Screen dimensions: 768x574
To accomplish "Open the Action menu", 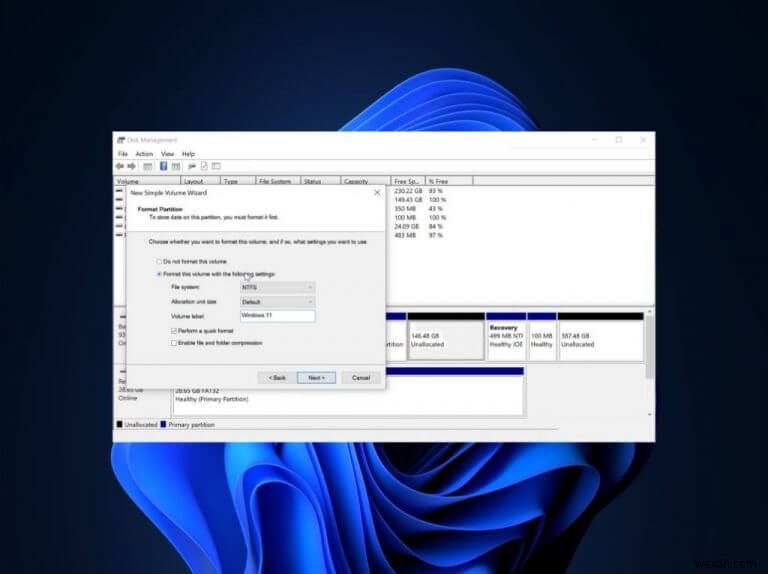I will pos(144,154).
